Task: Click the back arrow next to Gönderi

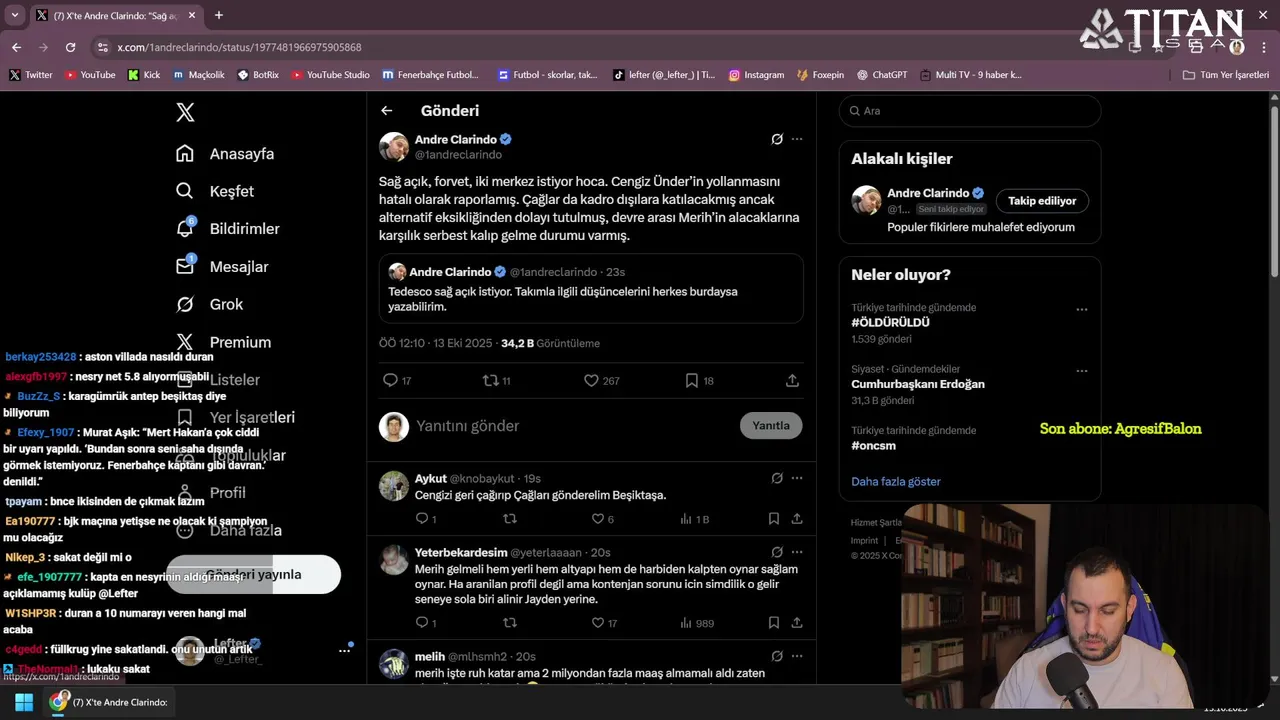Action: [x=387, y=111]
